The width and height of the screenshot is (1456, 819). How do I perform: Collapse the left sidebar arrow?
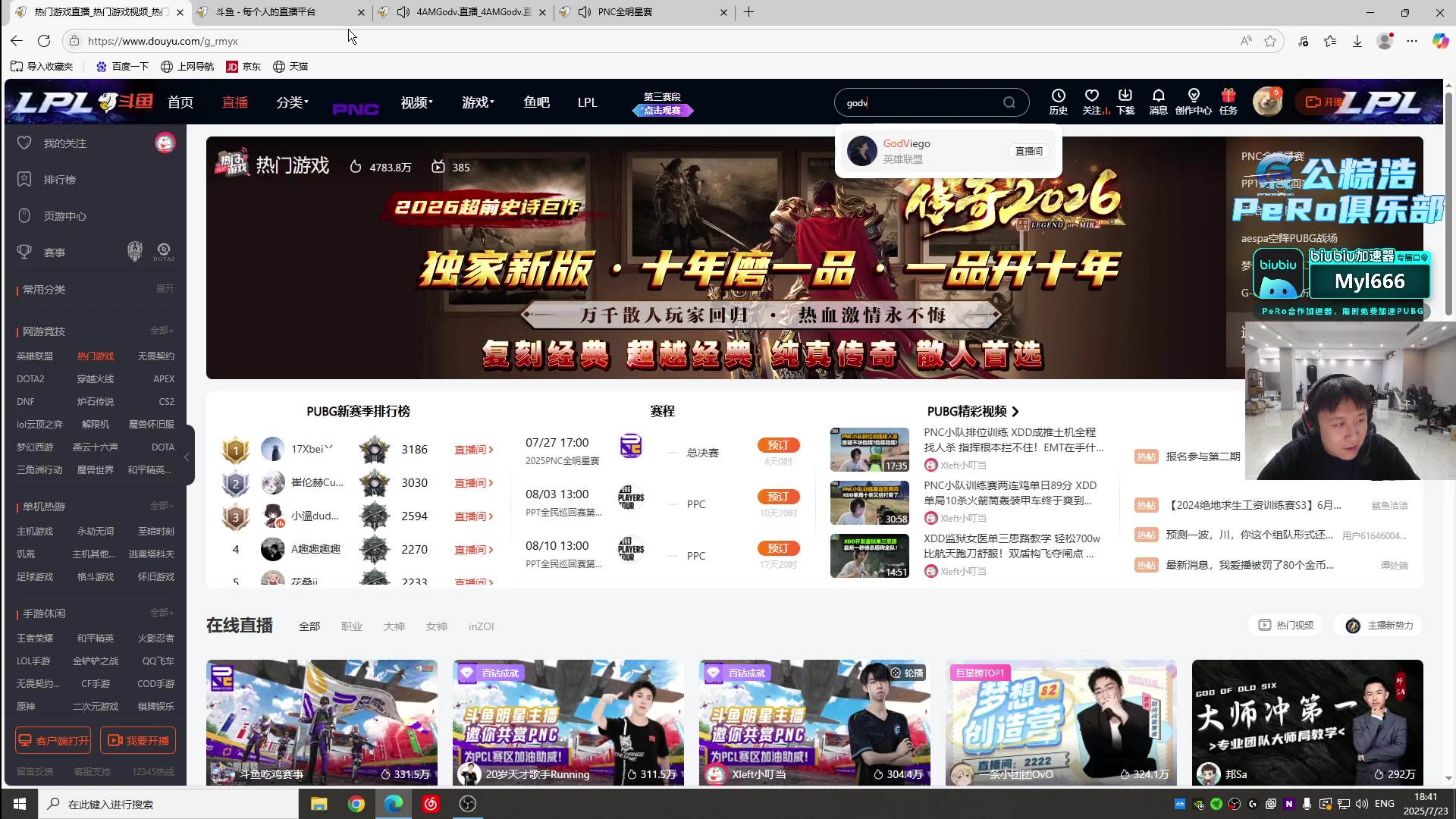(187, 457)
